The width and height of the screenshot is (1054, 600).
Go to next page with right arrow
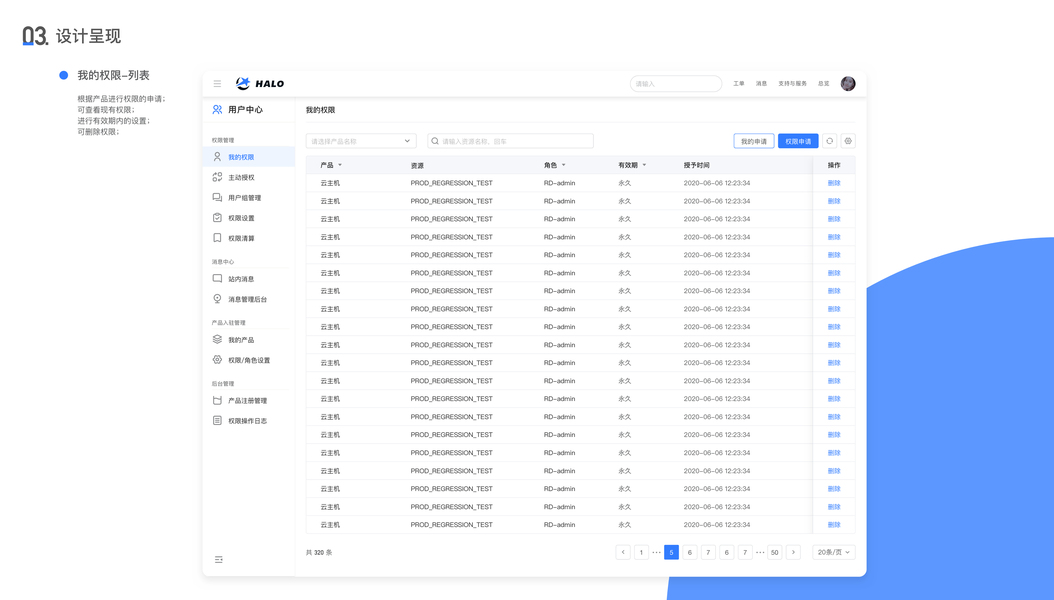tap(793, 552)
